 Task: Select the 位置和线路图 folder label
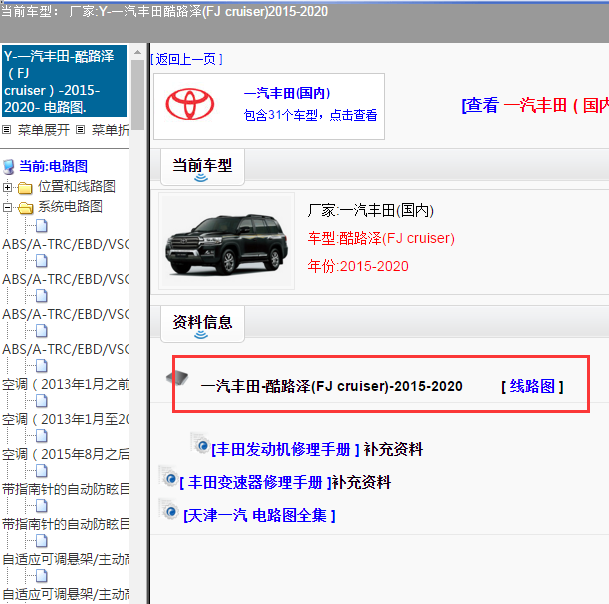tap(77, 186)
